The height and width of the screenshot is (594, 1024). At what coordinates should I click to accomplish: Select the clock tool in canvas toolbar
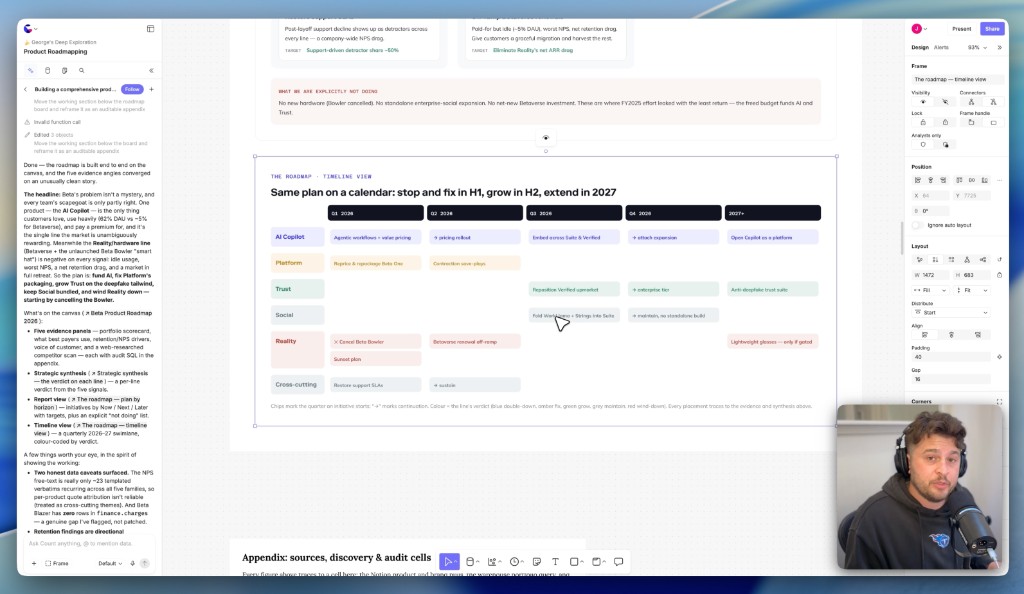pos(515,561)
